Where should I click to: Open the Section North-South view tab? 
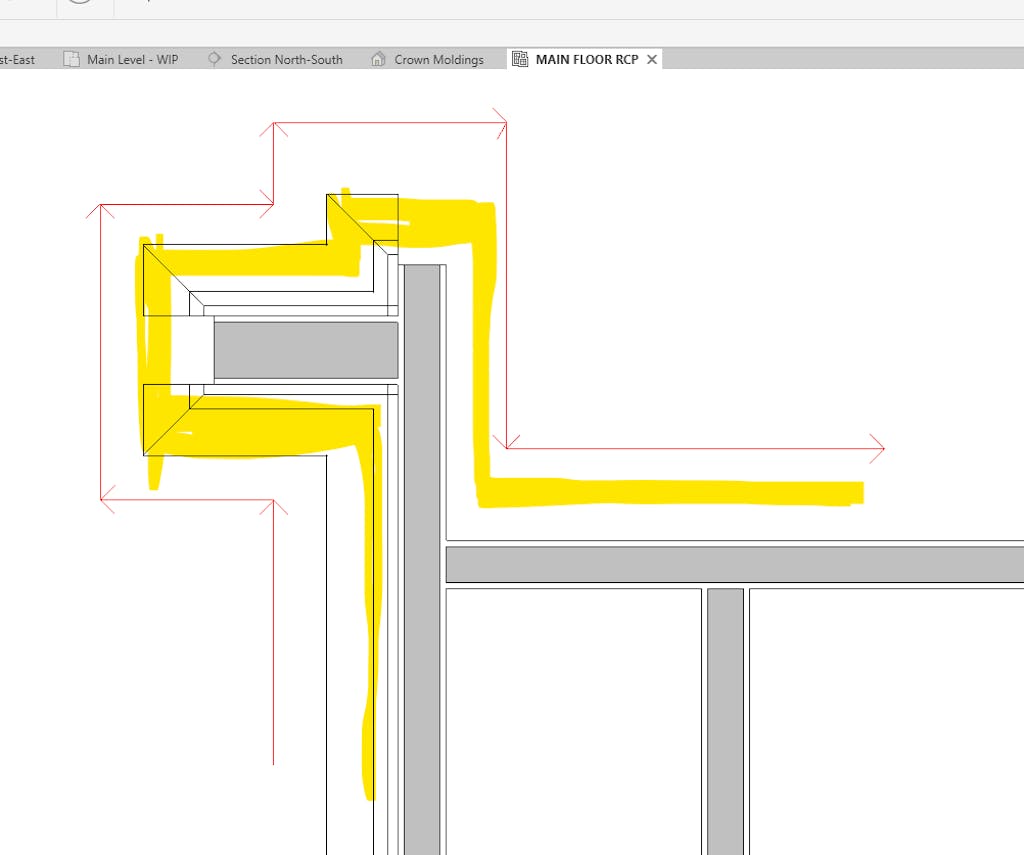click(286, 60)
